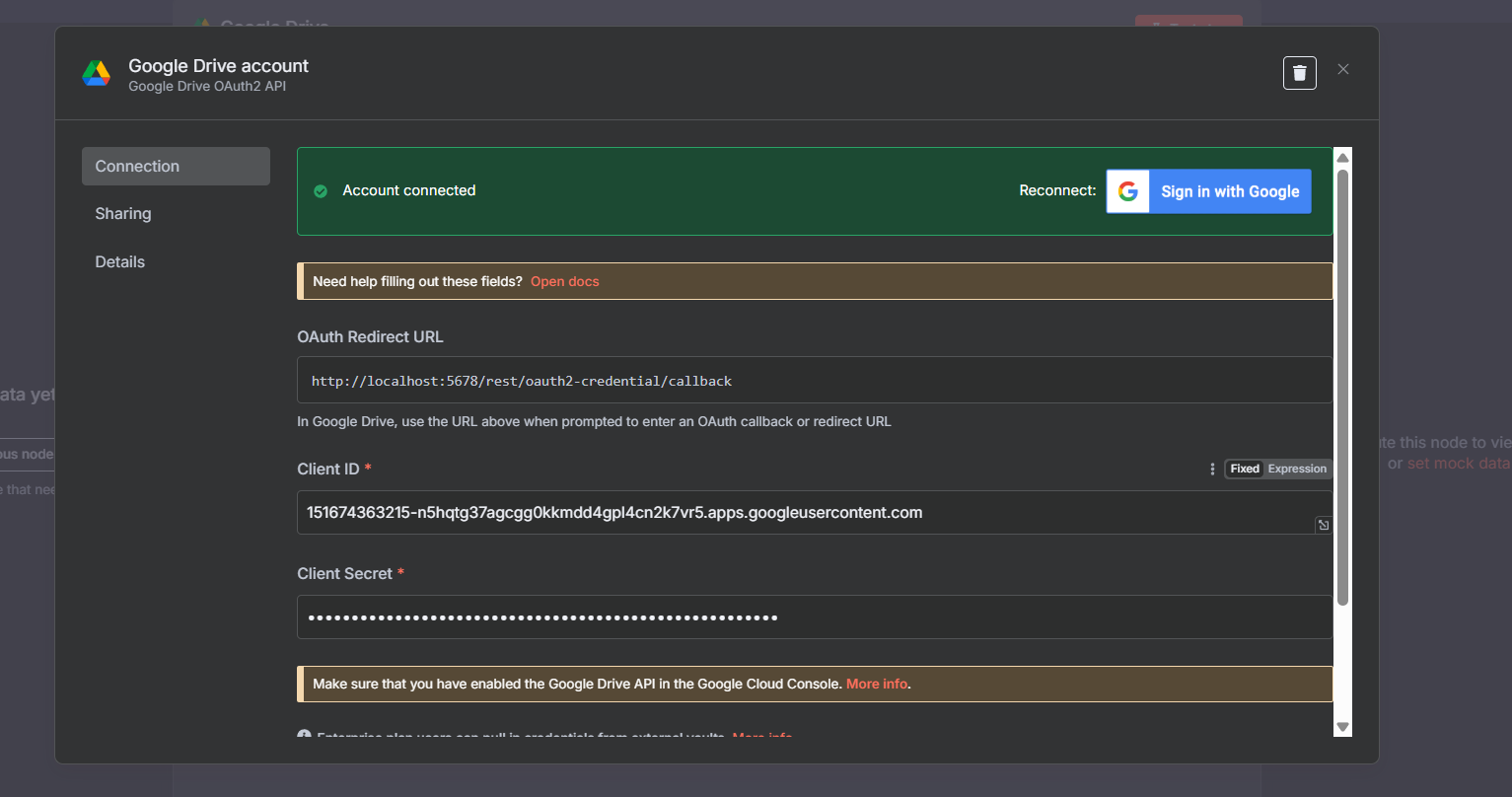
Task: Click 'Need help filling out these fields?' text
Action: pos(418,281)
